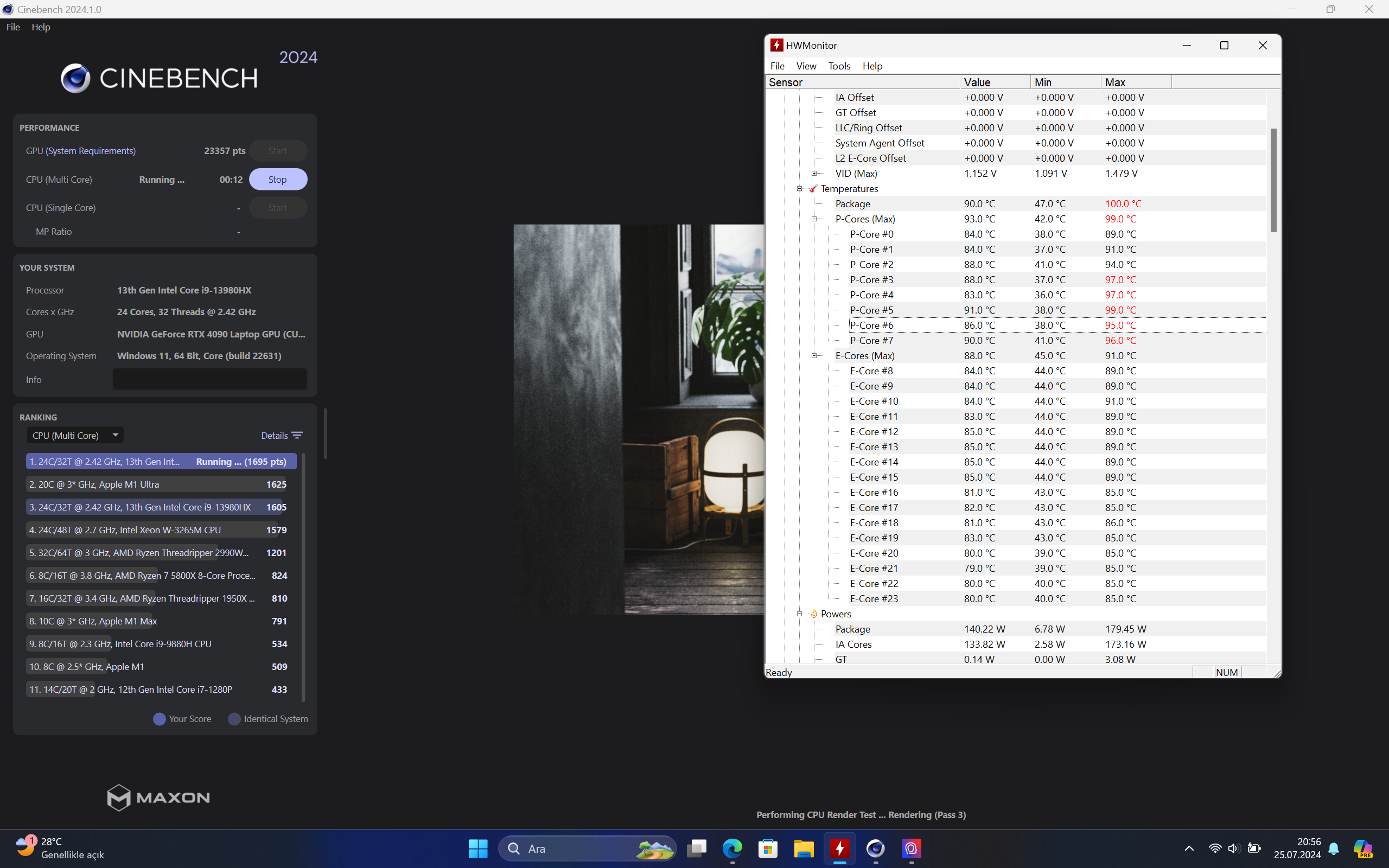Screen dimensions: 1389x868
Task: Collapse the P-Cores (Max) node
Action: pos(814,219)
